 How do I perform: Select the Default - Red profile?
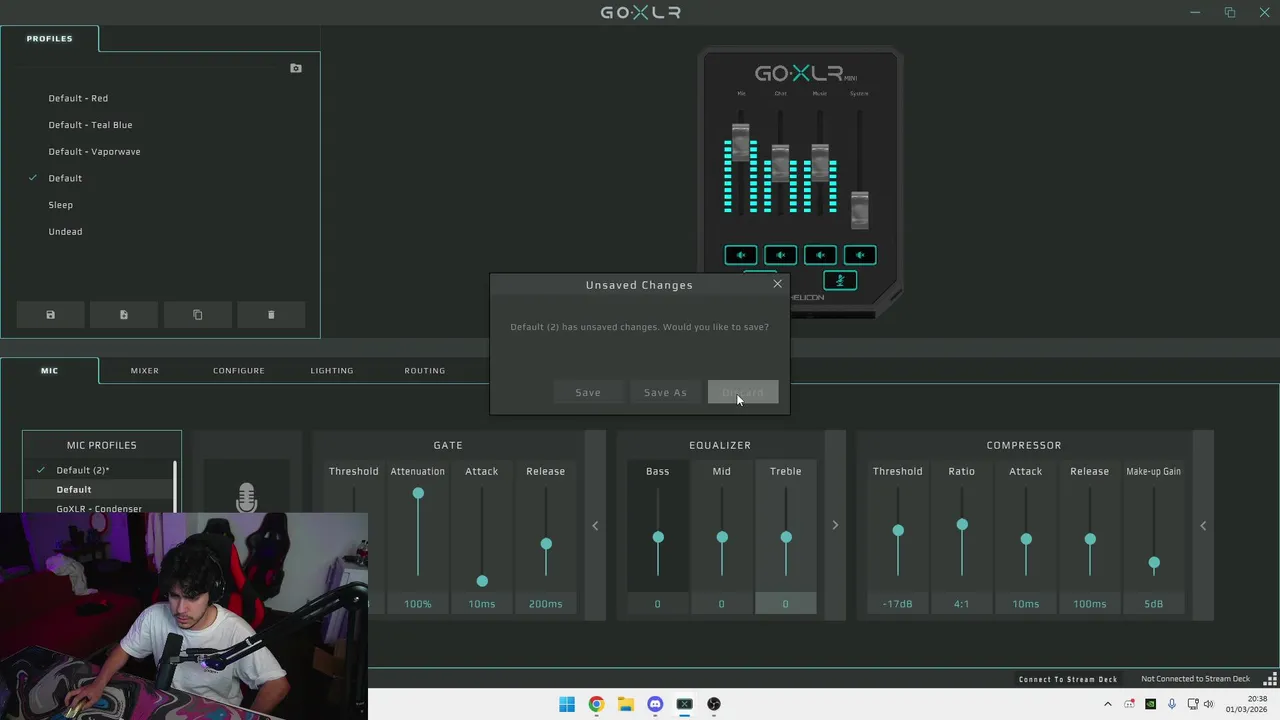click(78, 98)
